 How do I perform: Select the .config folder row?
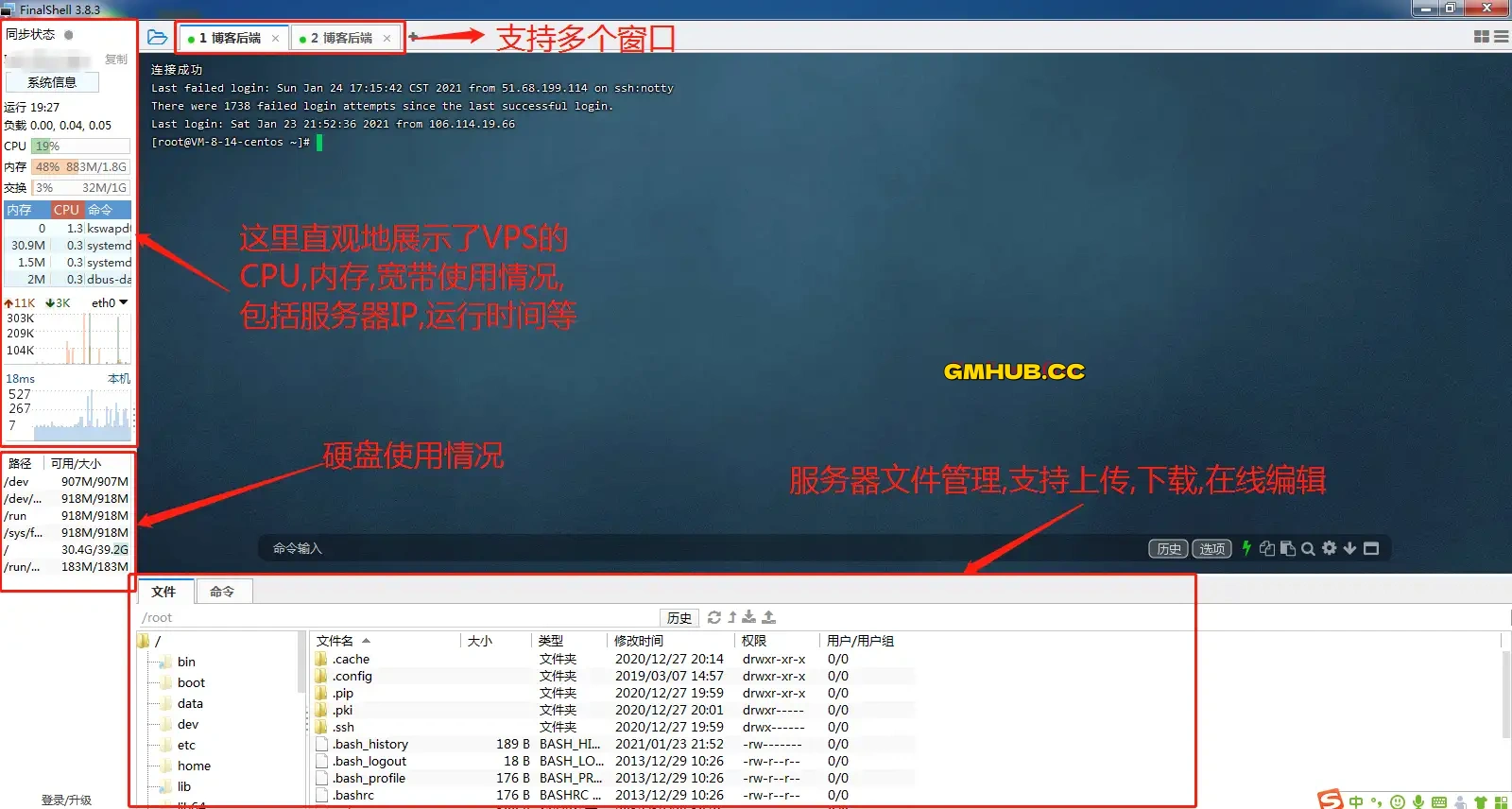click(614, 676)
